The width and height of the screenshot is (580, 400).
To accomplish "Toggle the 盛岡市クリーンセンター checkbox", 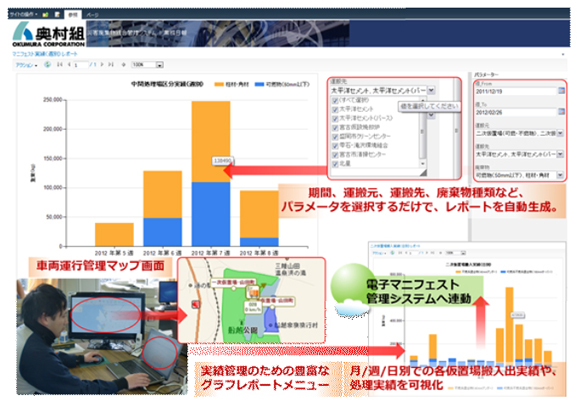I will coord(335,137).
